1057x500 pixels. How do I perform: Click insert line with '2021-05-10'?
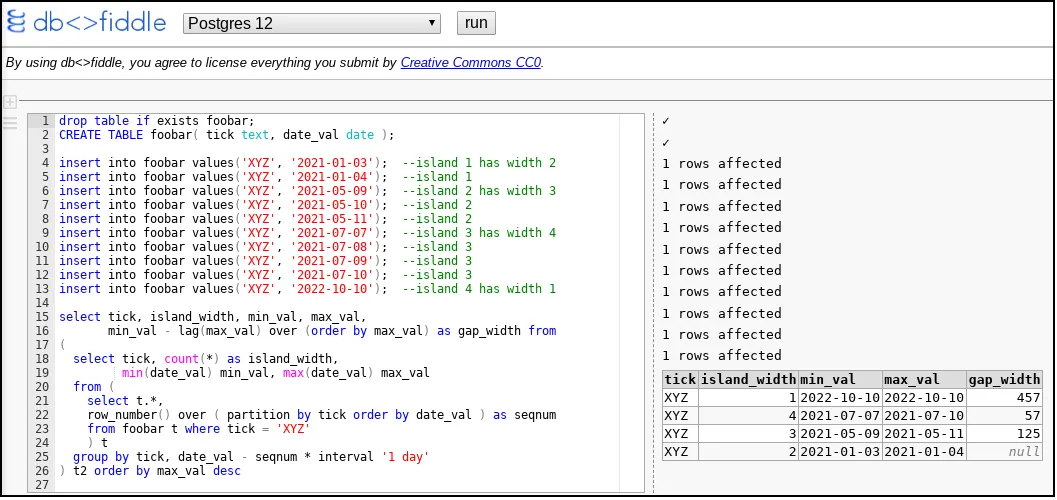coord(266,205)
